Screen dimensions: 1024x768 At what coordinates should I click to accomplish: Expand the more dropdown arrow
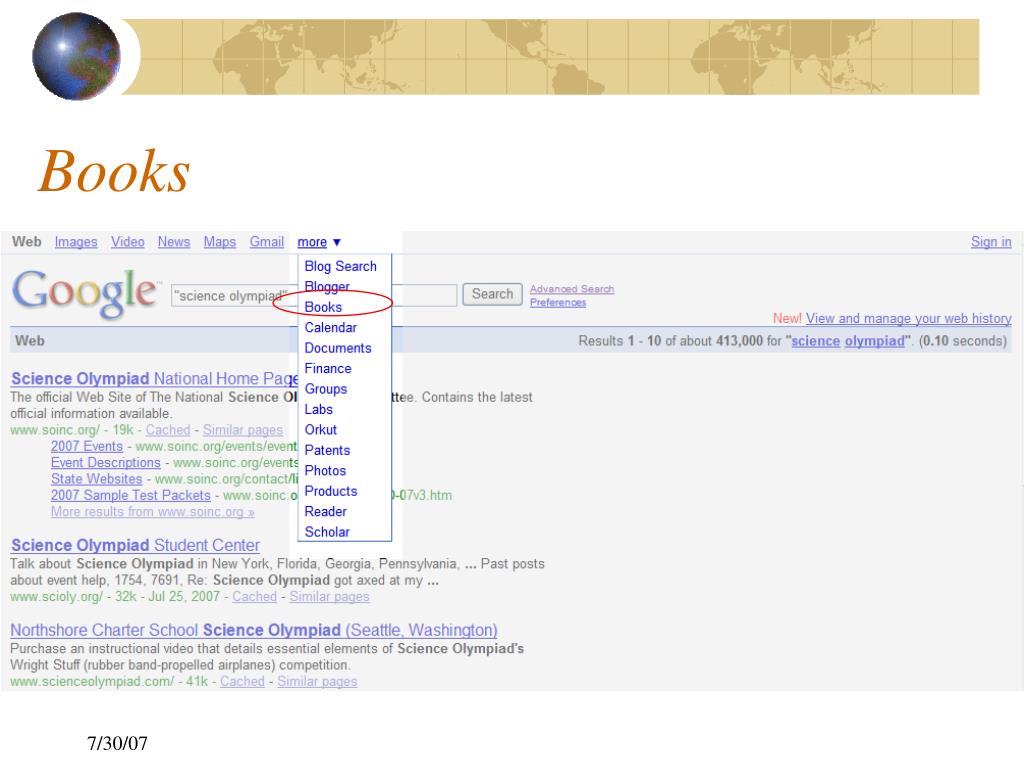(337, 242)
